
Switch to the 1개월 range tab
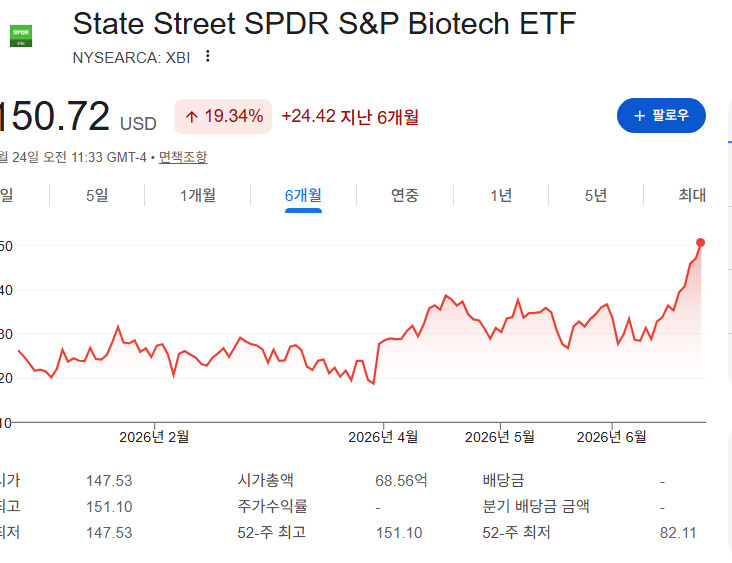click(198, 195)
